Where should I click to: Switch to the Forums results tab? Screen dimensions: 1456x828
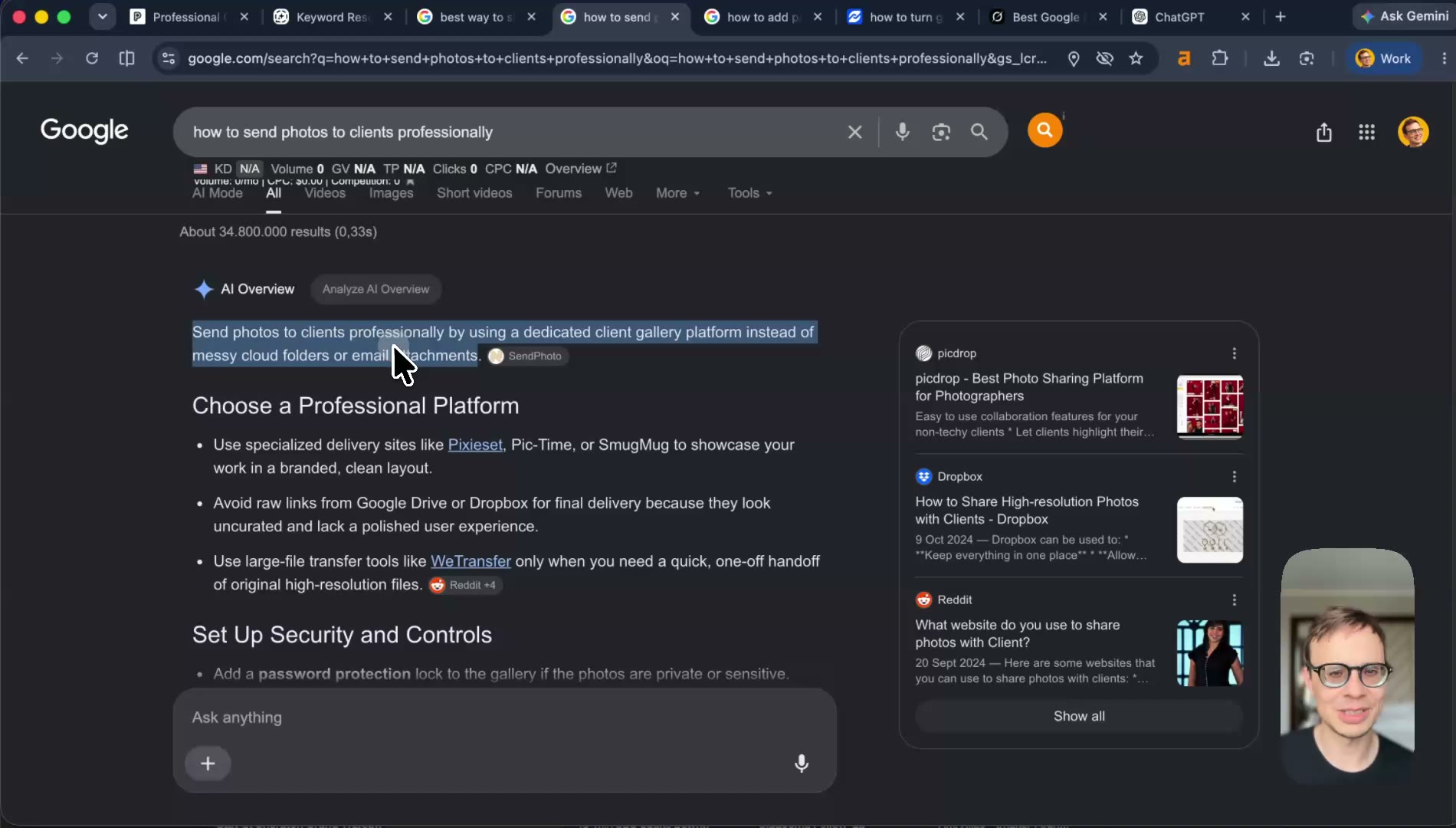[x=559, y=193]
